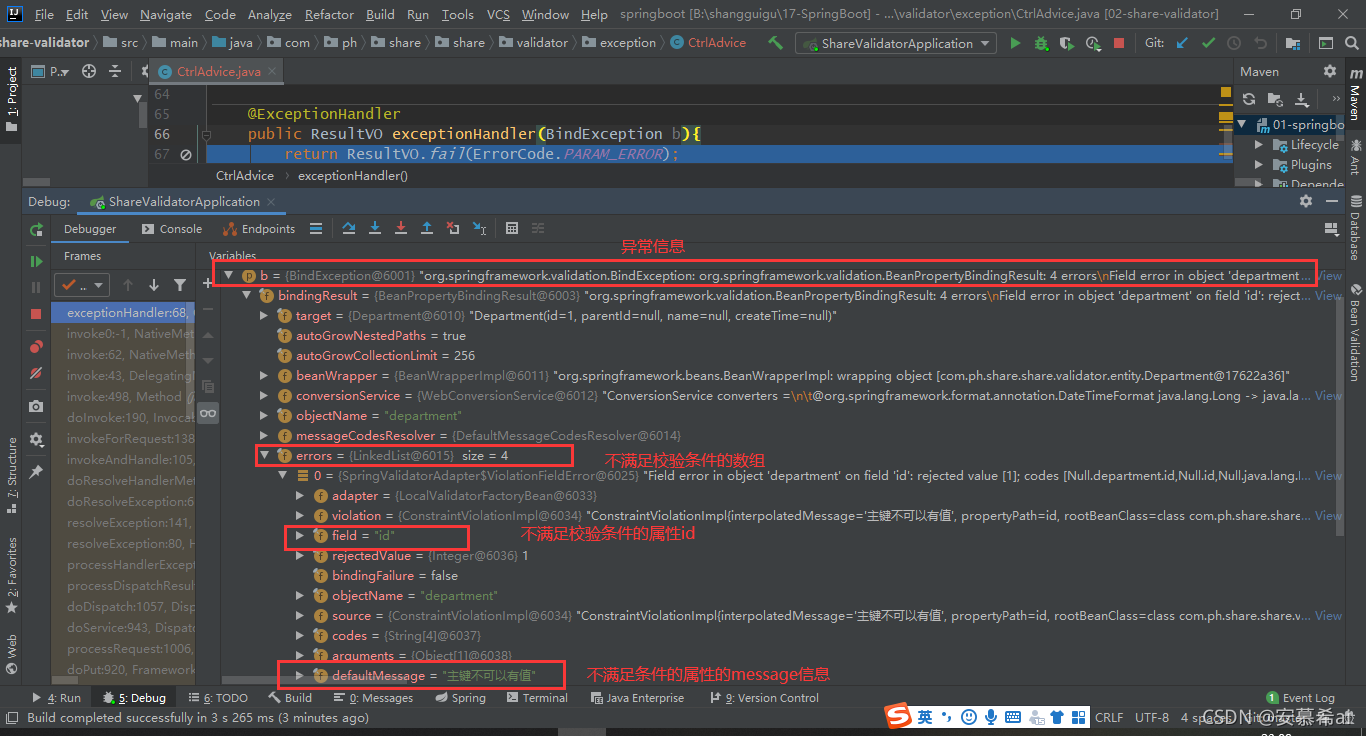This screenshot has width=1366, height=736.
Task: Open 9: Version Control tool window
Action: point(763,697)
